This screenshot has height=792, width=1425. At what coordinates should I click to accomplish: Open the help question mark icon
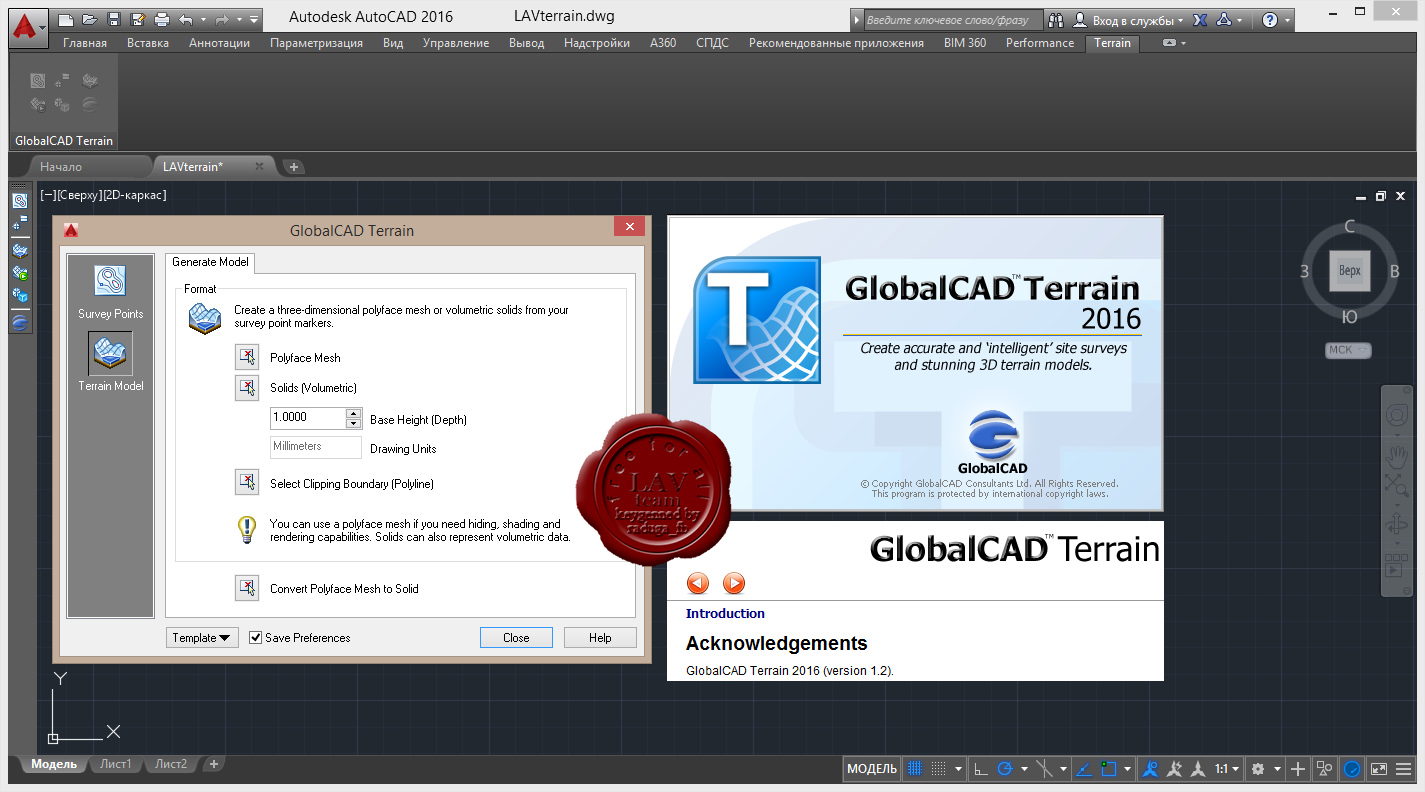(x=1269, y=20)
